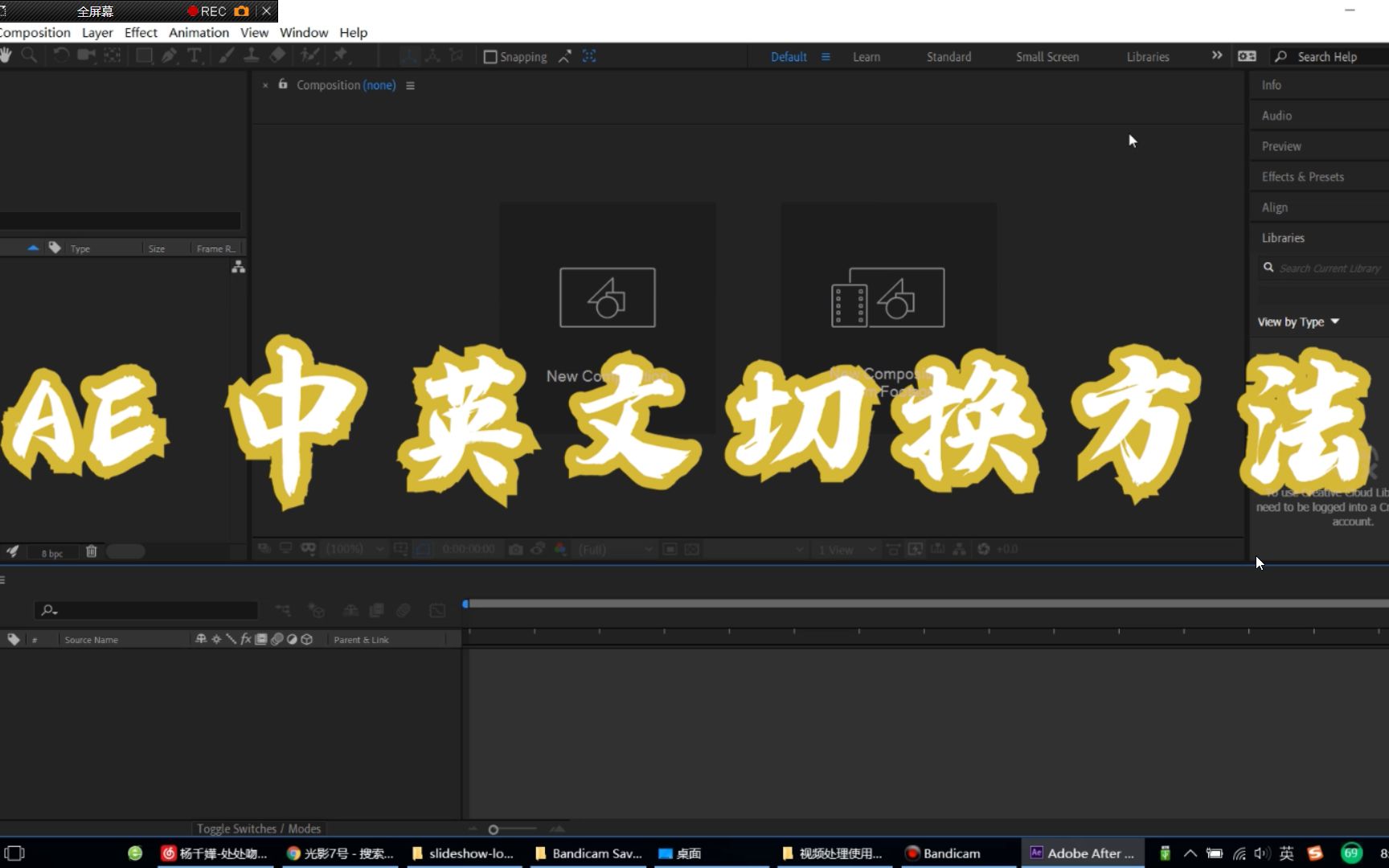Open the Composition menu

35,32
